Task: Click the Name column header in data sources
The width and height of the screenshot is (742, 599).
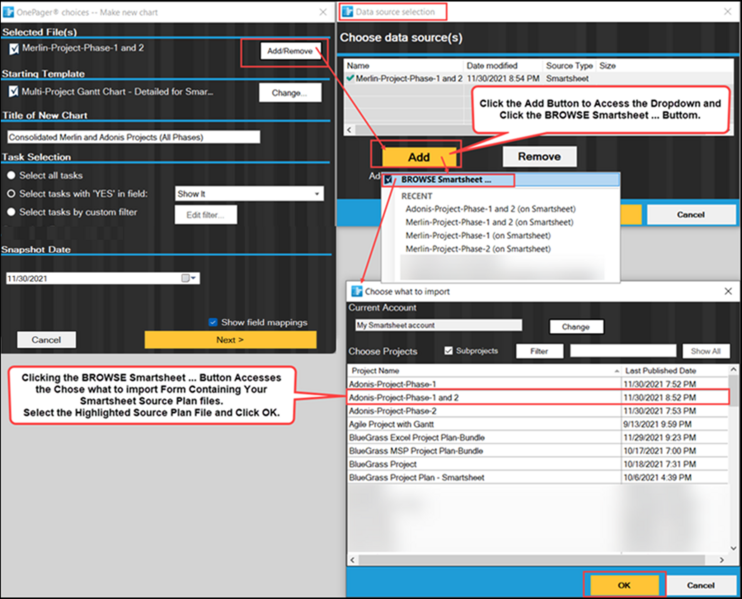Action: point(404,66)
